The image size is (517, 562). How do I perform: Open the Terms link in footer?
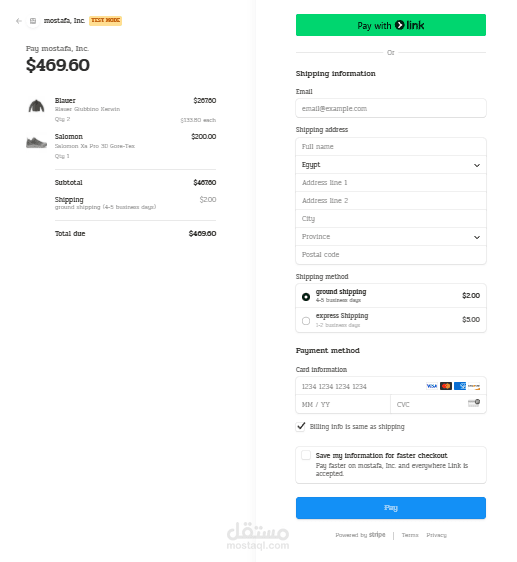point(410,535)
